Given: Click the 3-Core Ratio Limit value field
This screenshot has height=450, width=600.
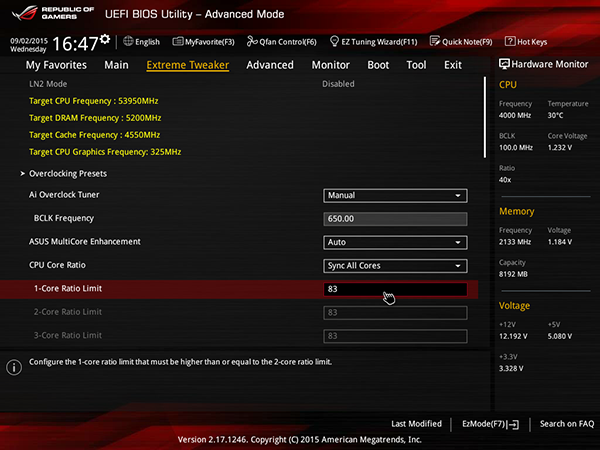Looking at the screenshot, I should [x=395, y=336].
